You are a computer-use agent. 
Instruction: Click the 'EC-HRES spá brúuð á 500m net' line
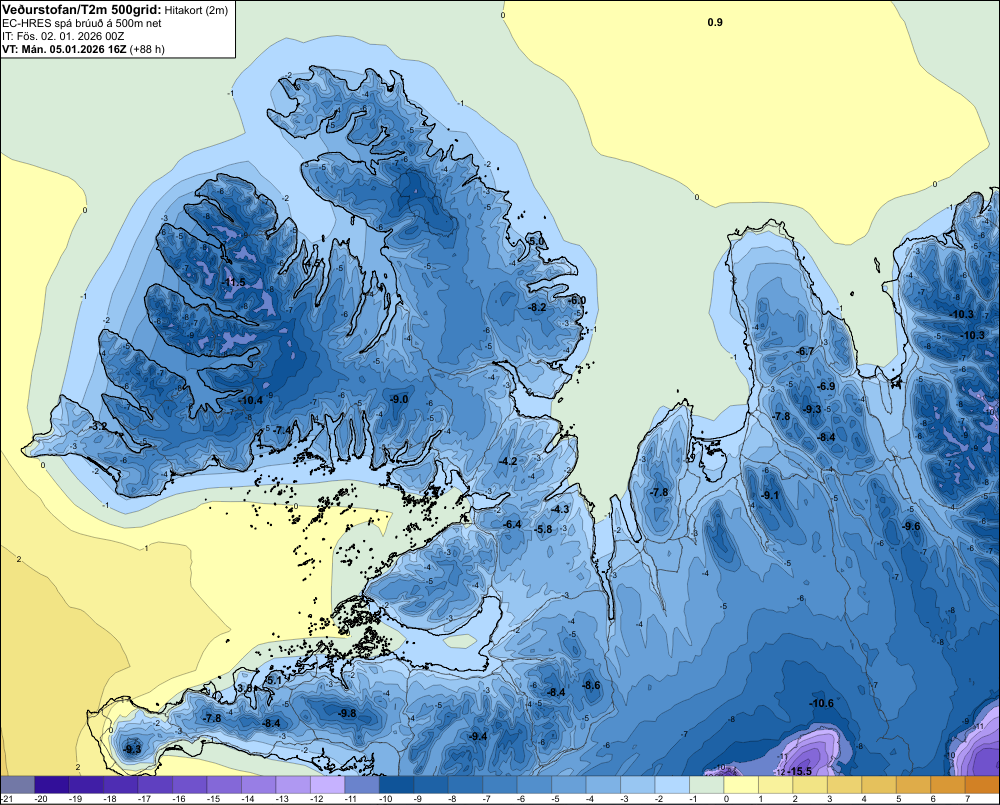click(x=82, y=23)
